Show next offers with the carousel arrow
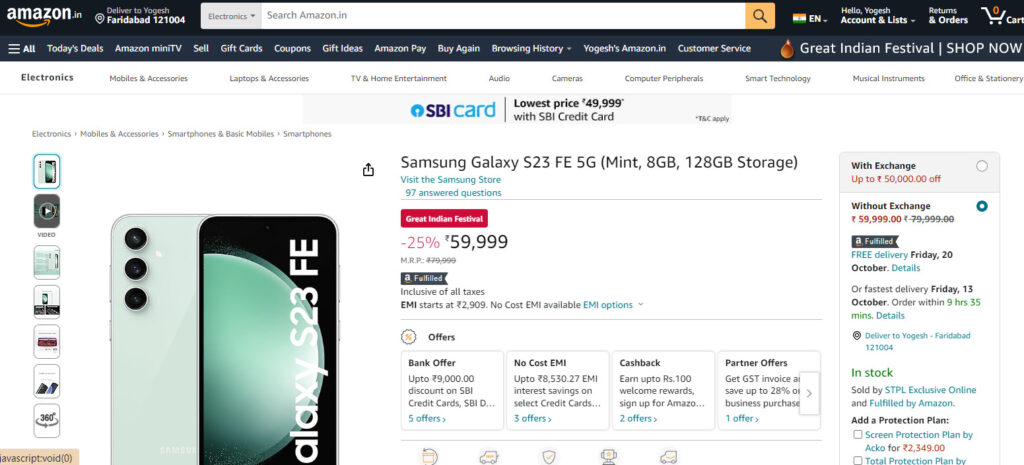The image size is (1024, 465). (809, 393)
